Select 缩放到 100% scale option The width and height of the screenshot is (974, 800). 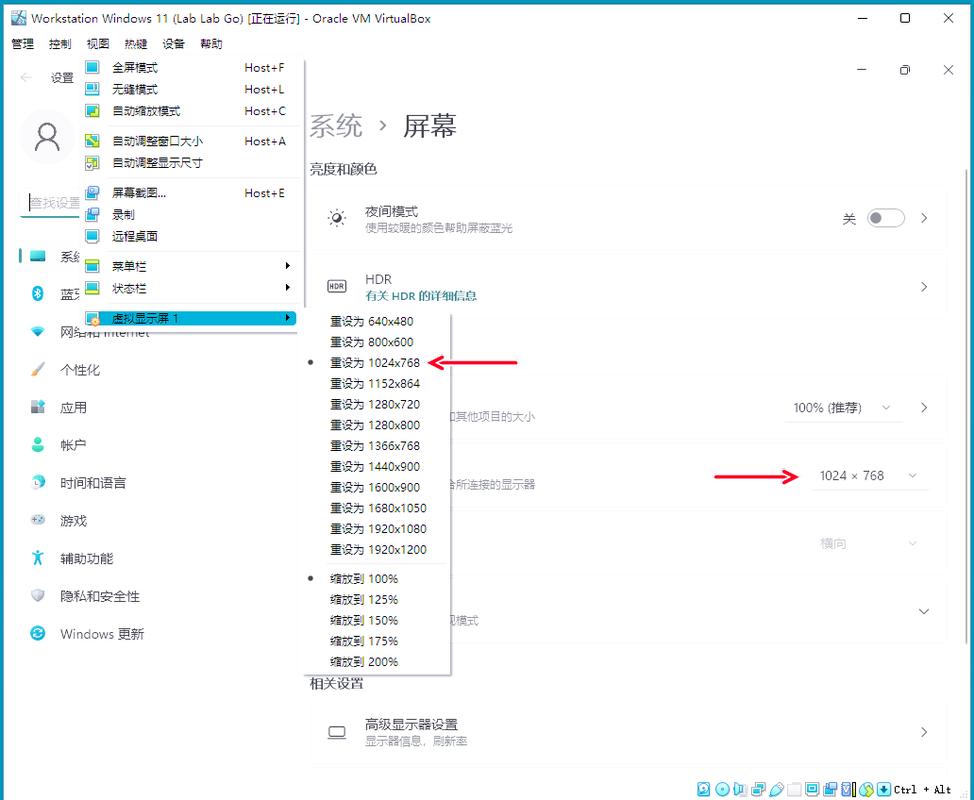click(x=364, y=579)
